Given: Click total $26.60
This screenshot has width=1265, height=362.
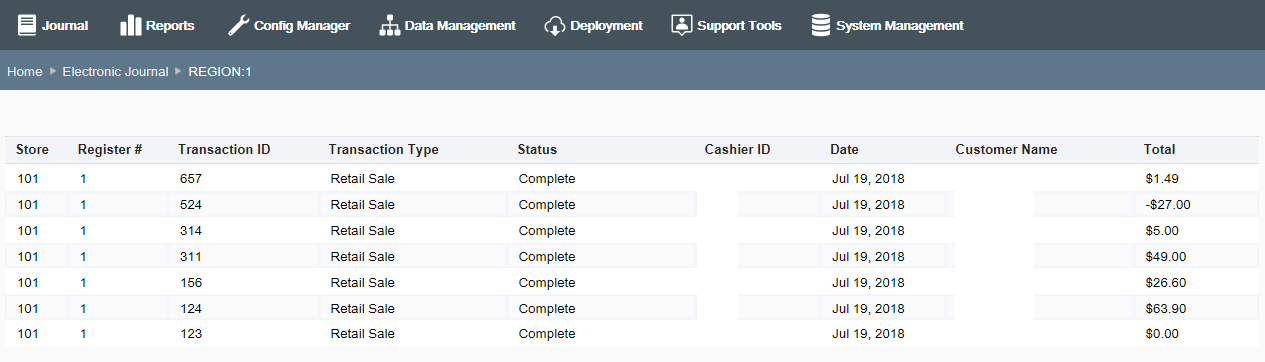Looking at the screenshot, I should pyautogui.click(x=1166, y=283).
